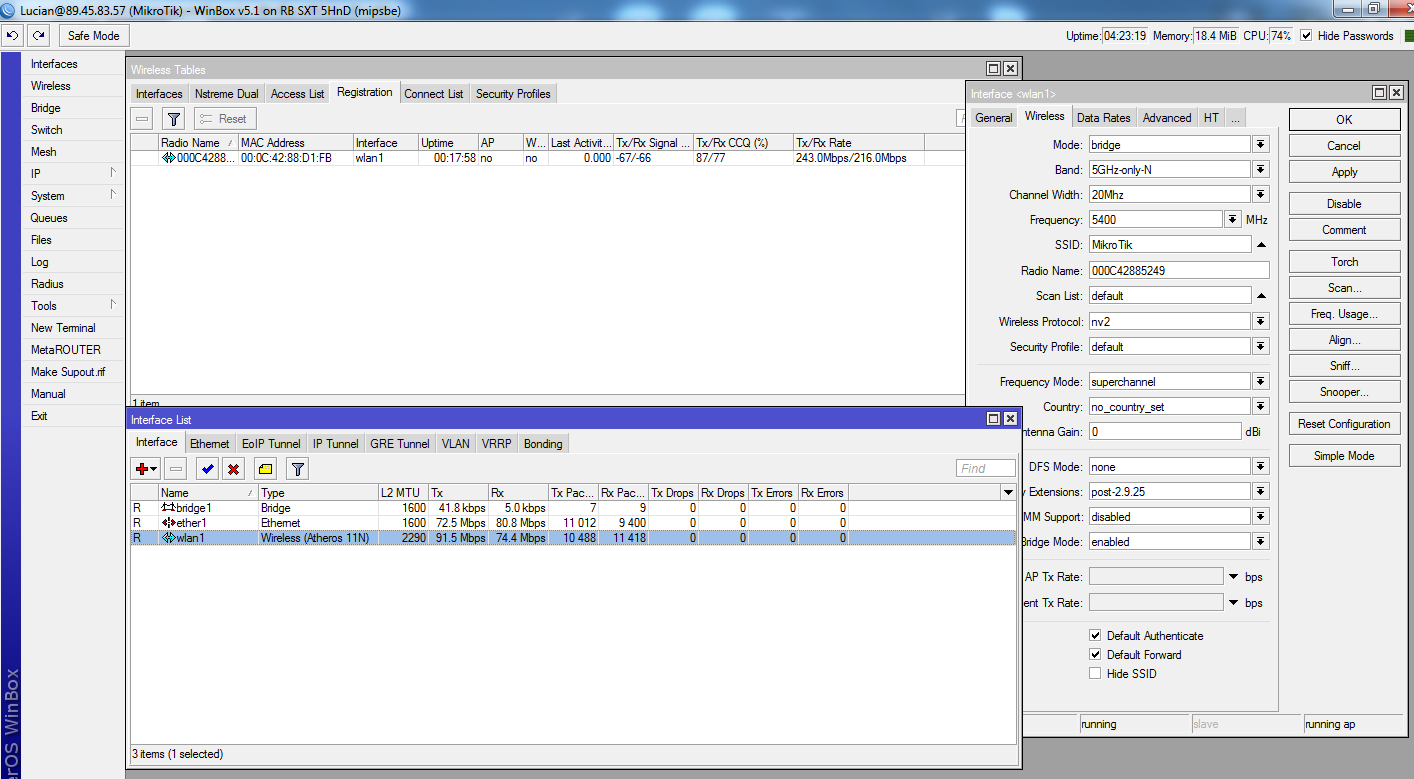The width and height of the screenshot is (1414, 779).
Task: Open the Mode dropdown showing bridge
Action: click(x=1261, y=145)
